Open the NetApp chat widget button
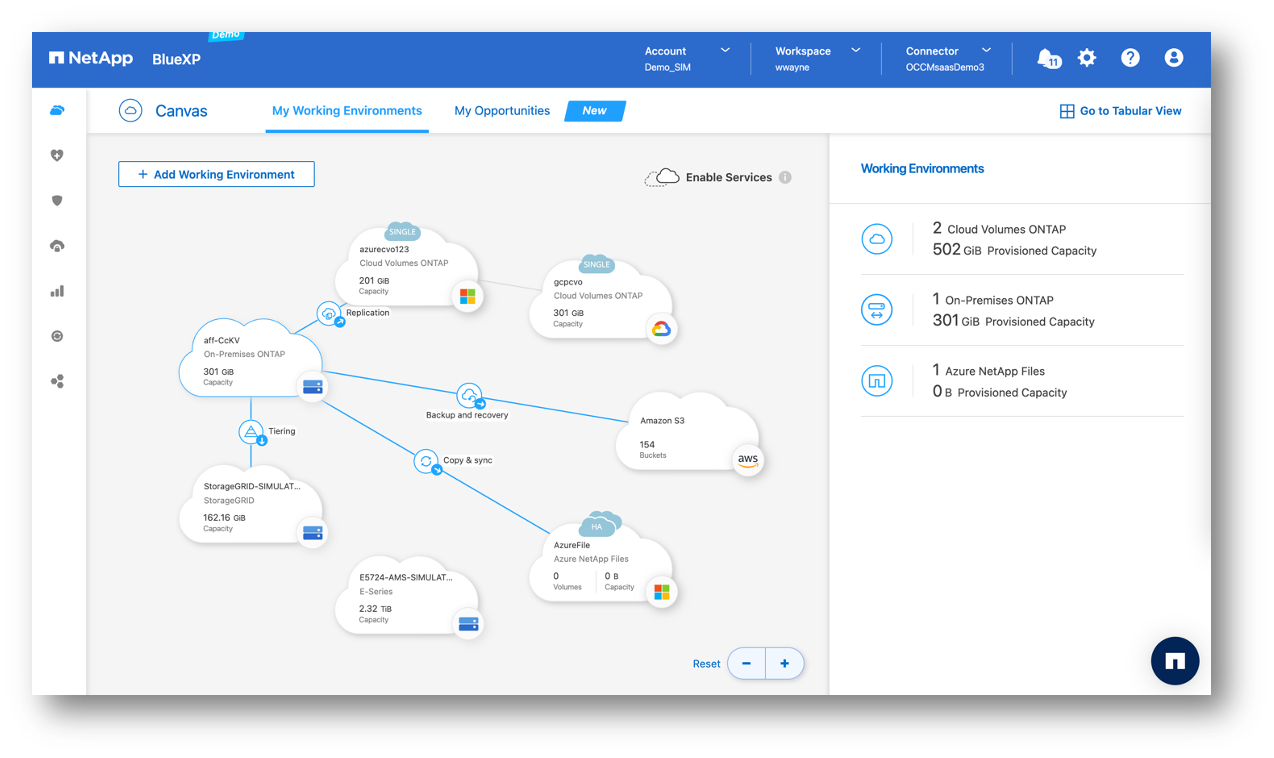1274x758 pixels. pyautogui.click(x=1175, y=660)
